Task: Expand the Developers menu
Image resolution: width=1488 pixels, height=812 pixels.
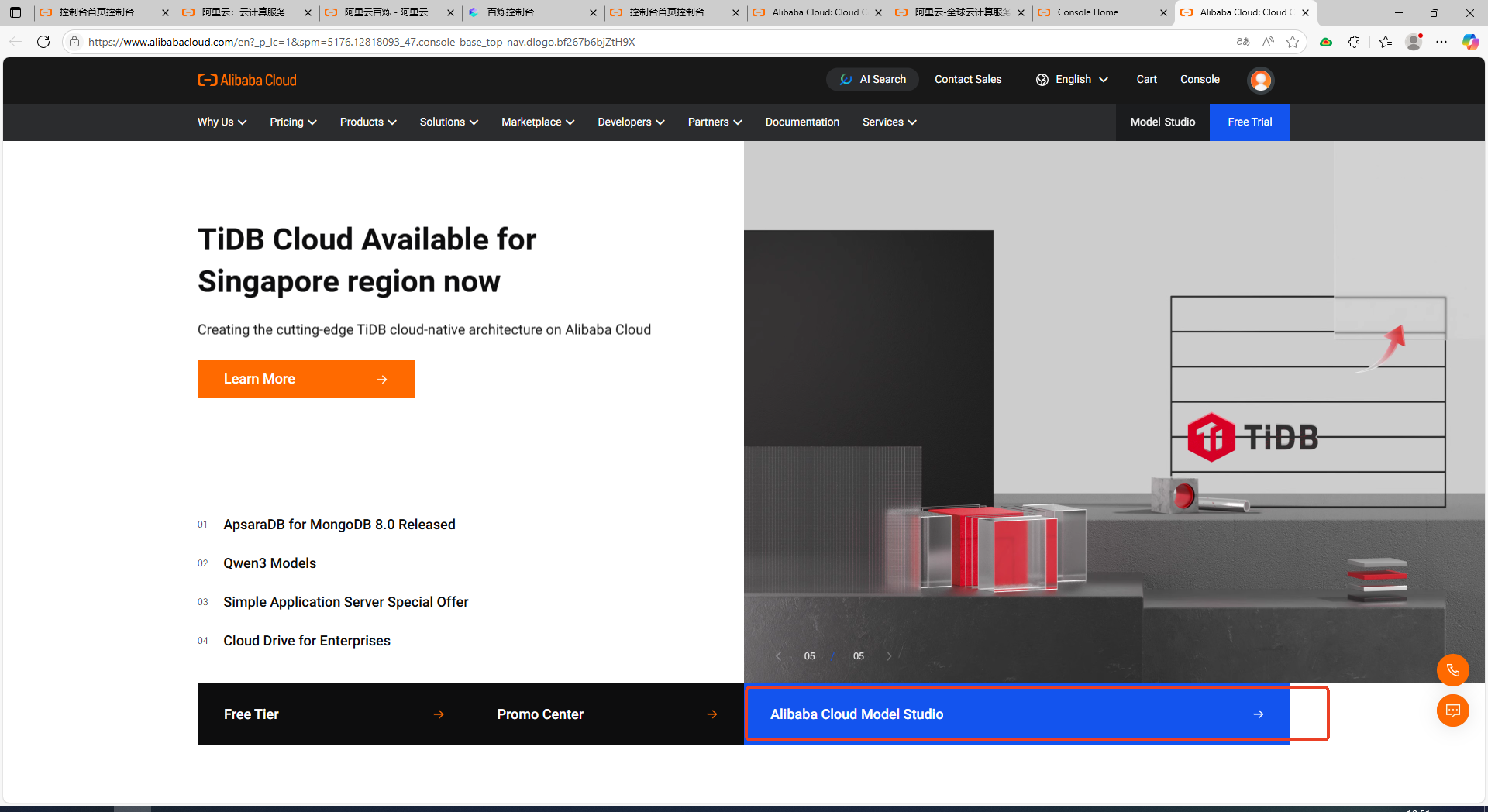Action: point(631,122)
